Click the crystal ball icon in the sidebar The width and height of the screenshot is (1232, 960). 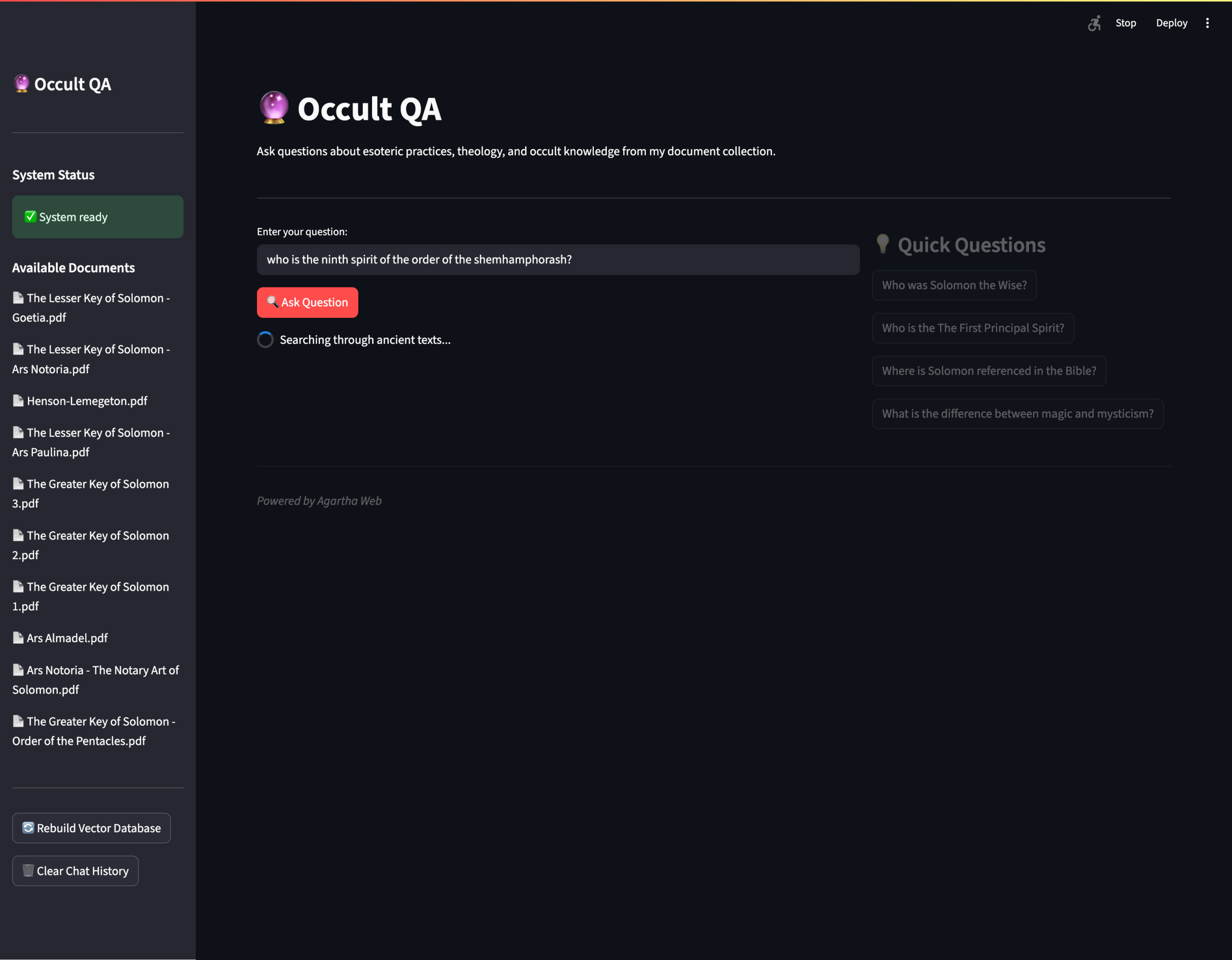22,83
